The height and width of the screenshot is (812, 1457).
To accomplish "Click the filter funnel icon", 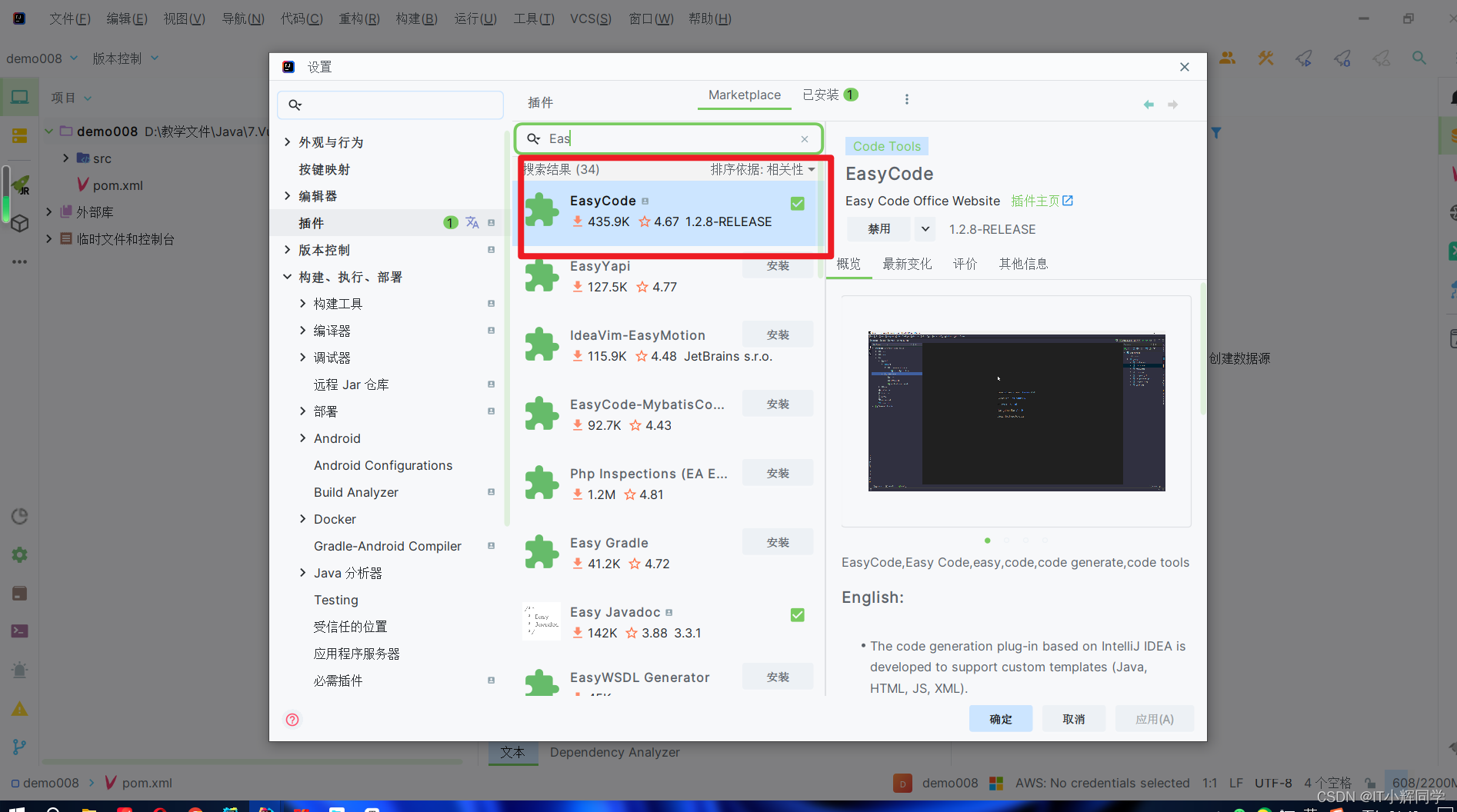I will coord(1216,133).
